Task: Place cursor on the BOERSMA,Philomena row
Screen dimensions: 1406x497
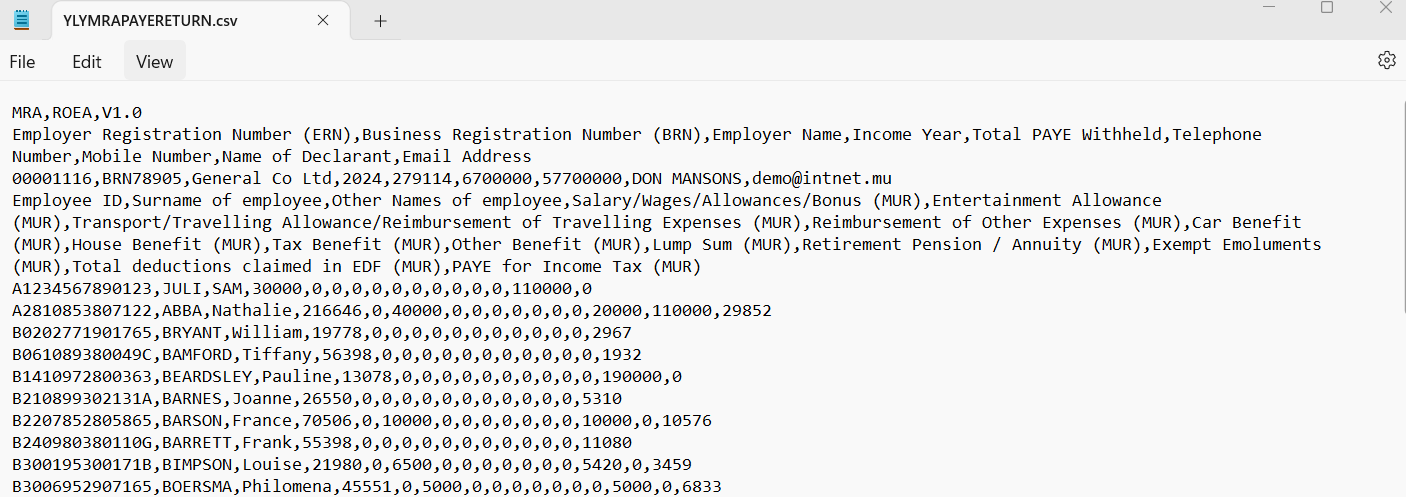Action: (367, 487)
